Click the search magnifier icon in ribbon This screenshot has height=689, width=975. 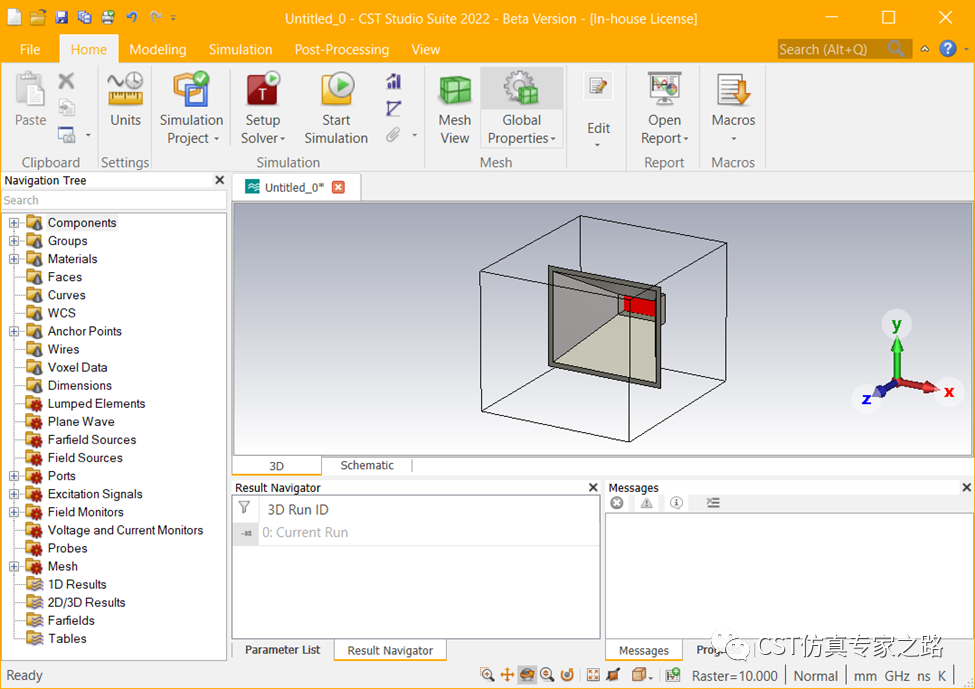[x=896, y=49]
